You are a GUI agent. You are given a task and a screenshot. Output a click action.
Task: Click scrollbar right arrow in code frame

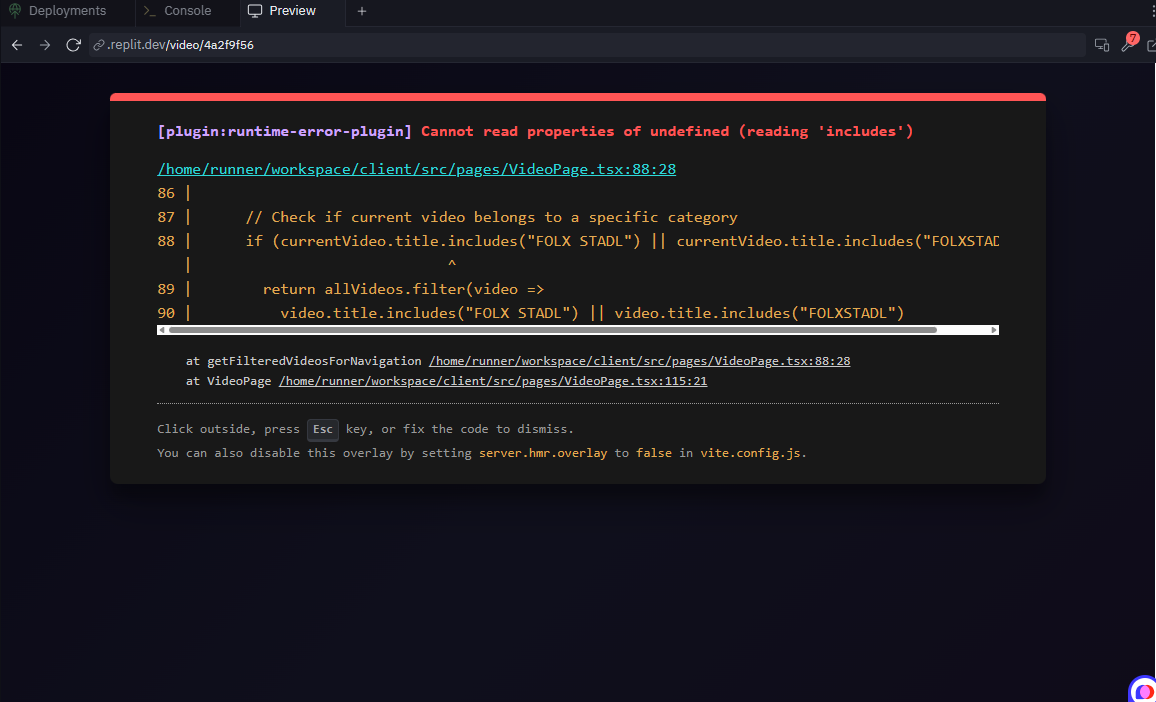994,330
